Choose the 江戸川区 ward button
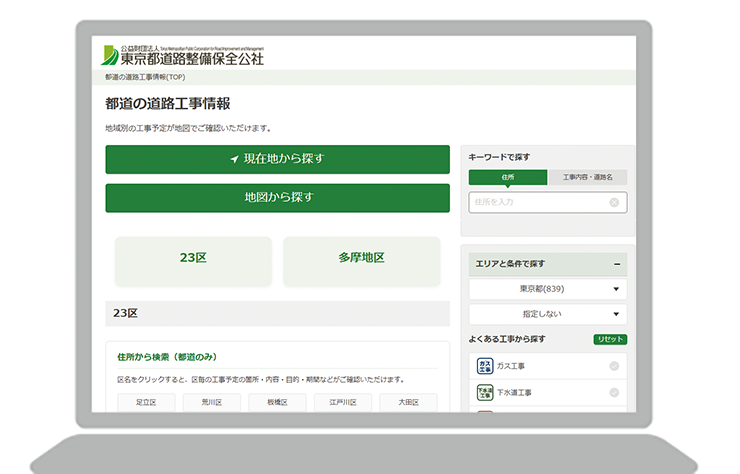Viewport: 740px width, 474px height. click(343, 402)
